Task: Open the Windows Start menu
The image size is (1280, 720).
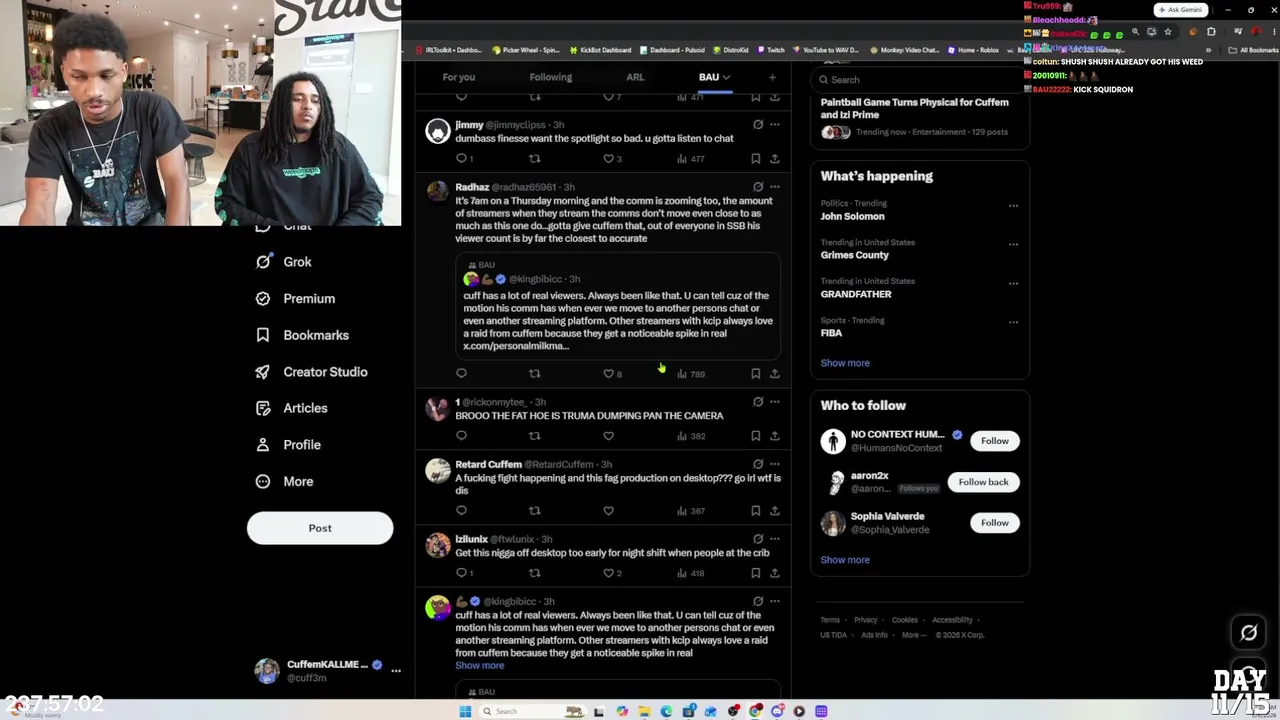Action: pyautogui.click(x=465, y=711)
